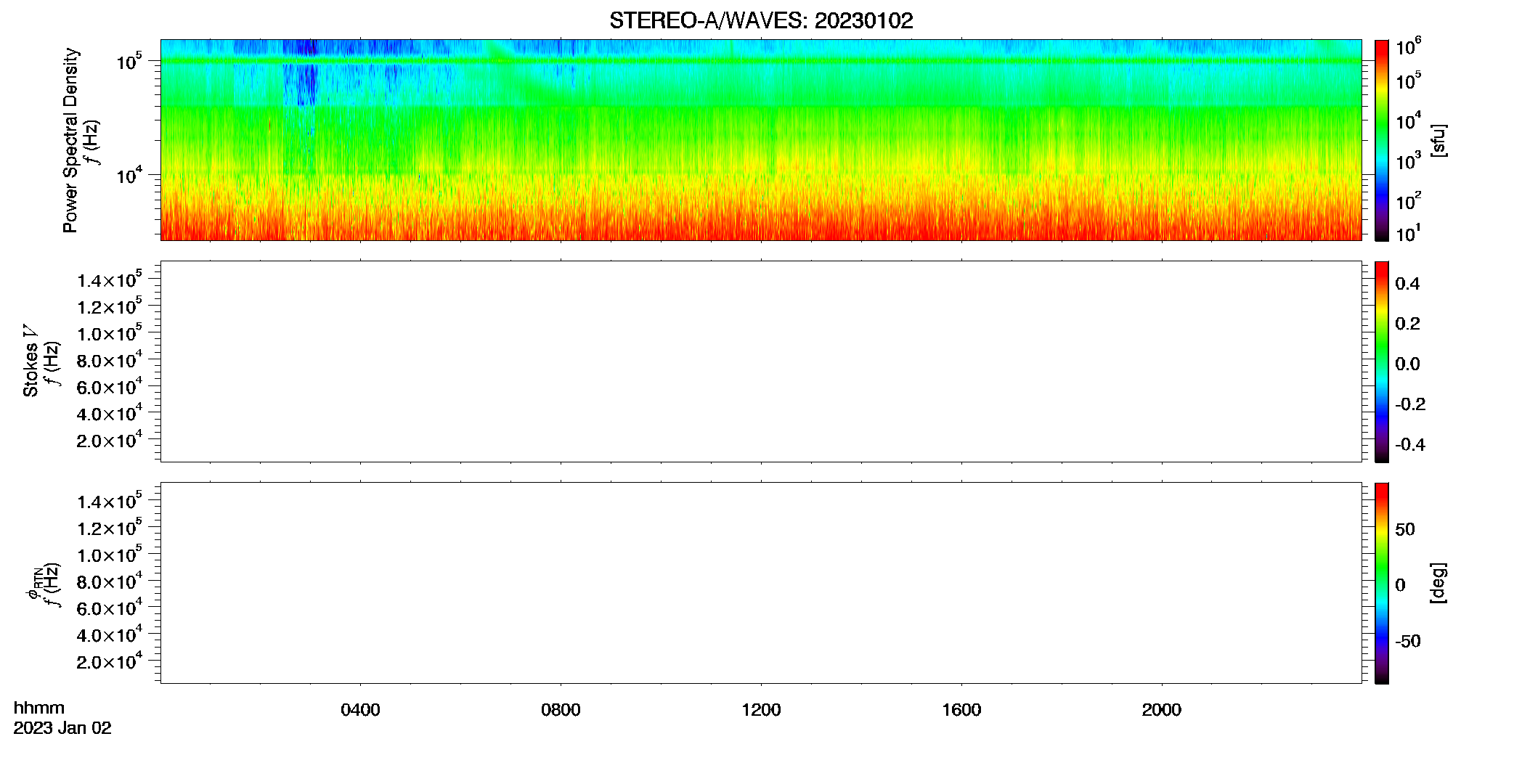The image size is (1522, 784).
Task: Click the empty phi RTN plot panel
Action: [x=761, y=583]
